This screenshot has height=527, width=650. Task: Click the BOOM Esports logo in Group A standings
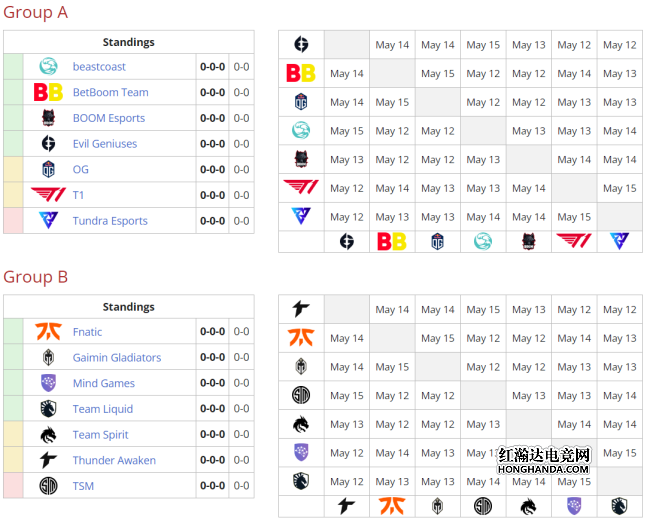click(x=49, y=118)
